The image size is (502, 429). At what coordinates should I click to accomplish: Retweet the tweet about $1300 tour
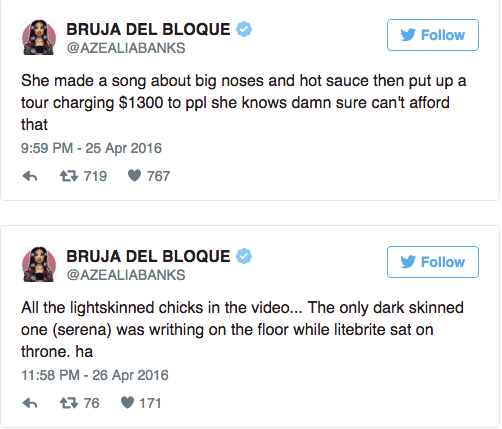69,176
